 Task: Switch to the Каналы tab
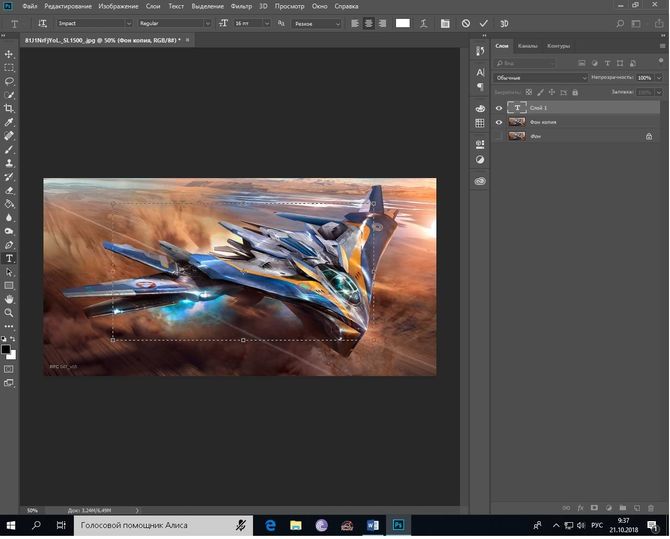coord(528,46)
